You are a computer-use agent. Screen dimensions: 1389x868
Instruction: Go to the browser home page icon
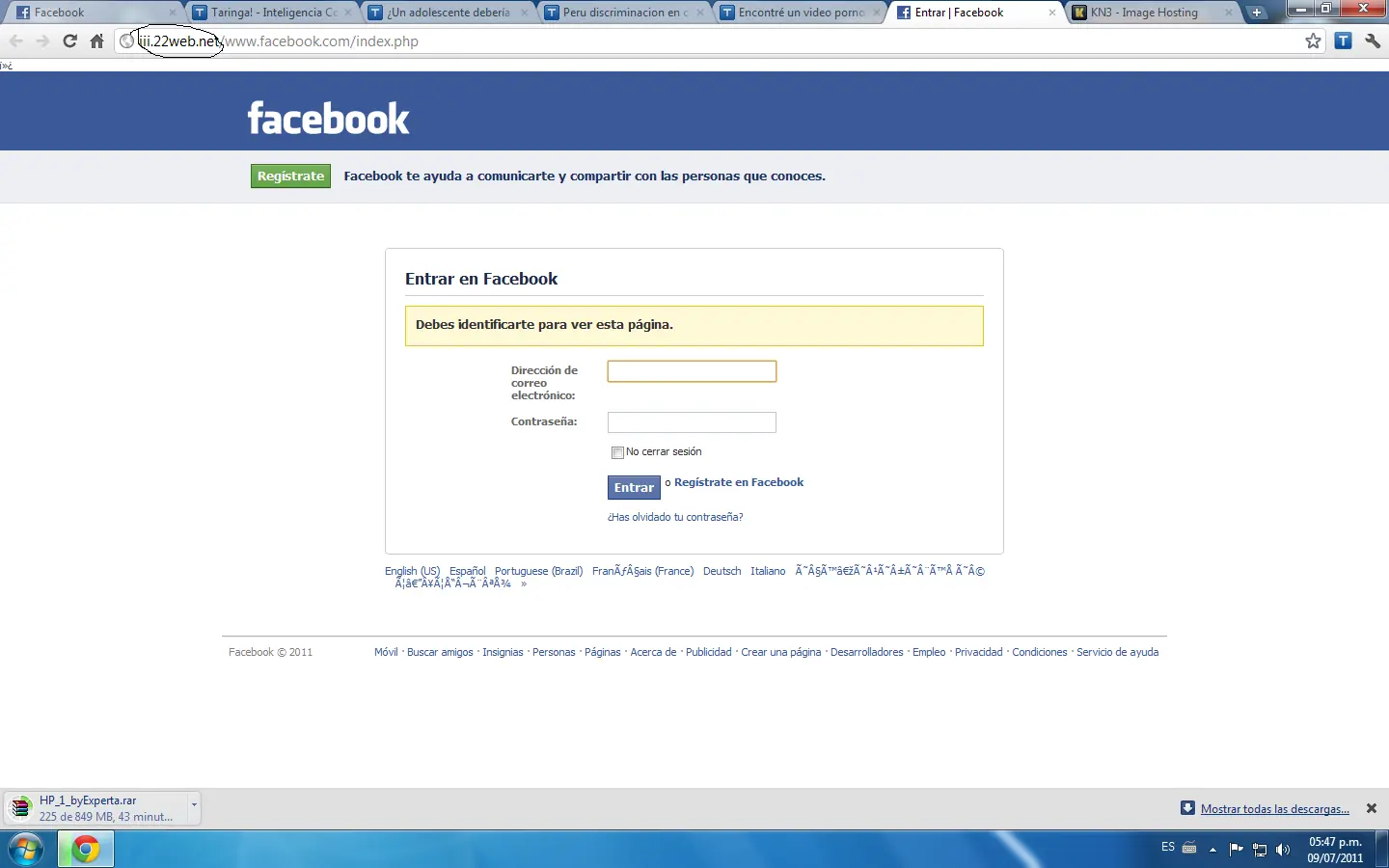tap(96, 41)
